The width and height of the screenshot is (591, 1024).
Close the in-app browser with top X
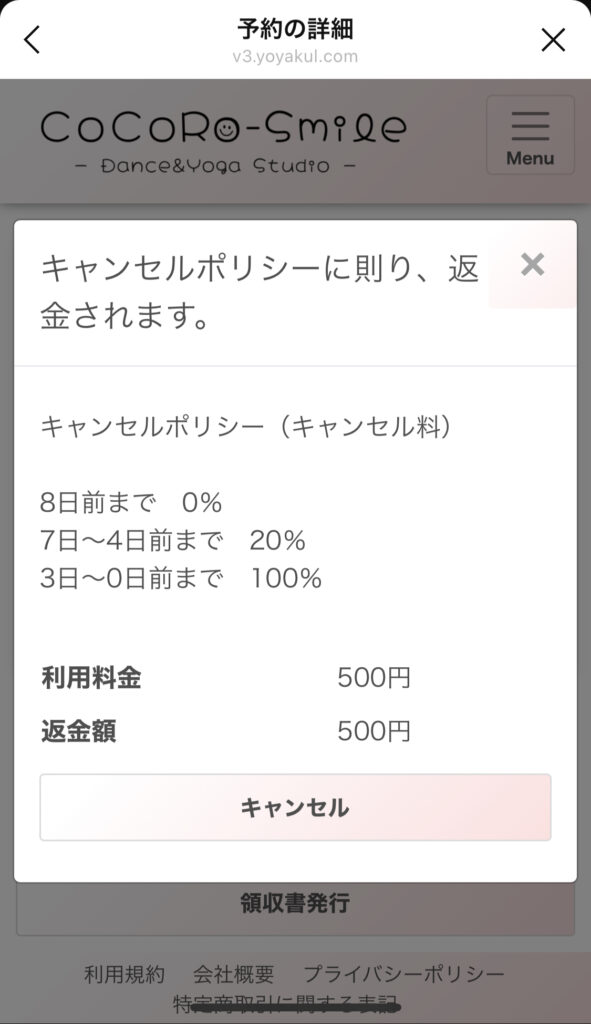pyautogui.click(x=552, y=40)
